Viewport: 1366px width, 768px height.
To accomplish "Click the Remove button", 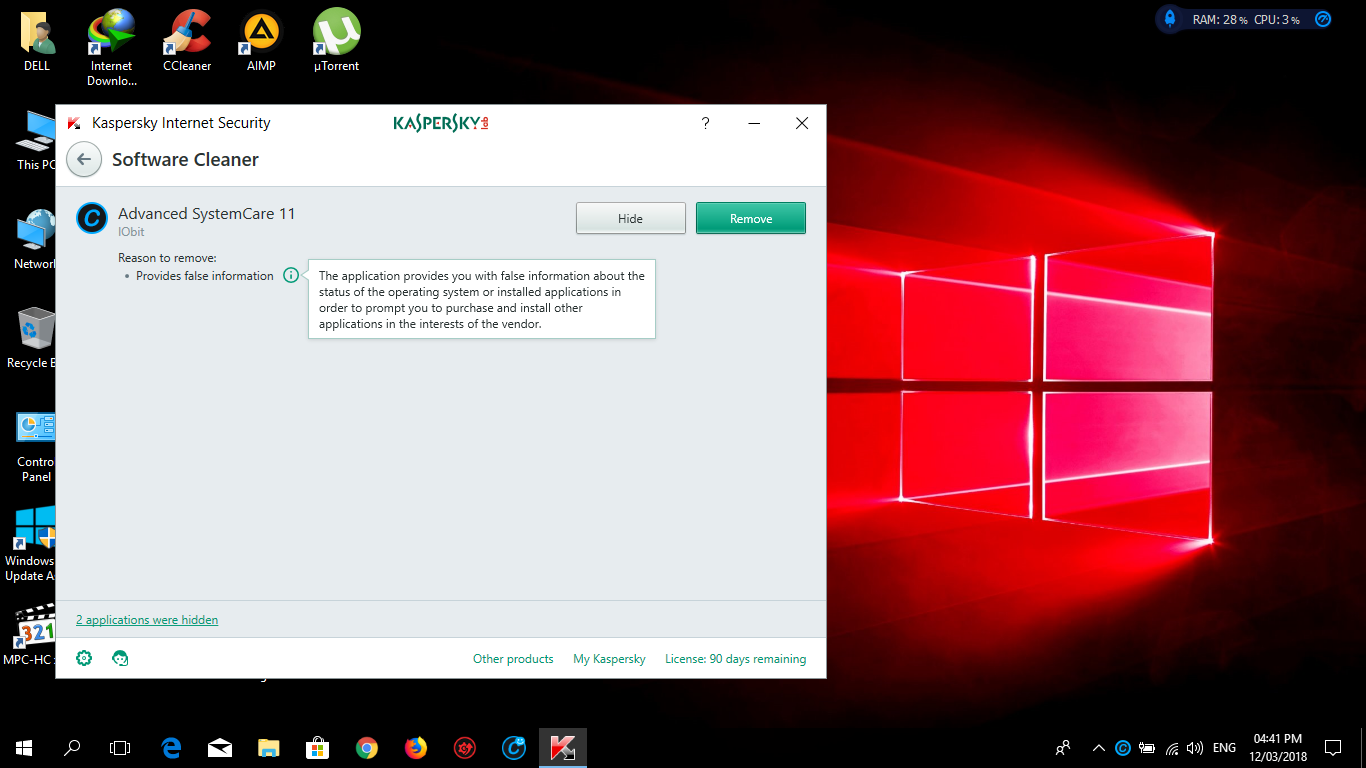I will click(x=750, y=219).
